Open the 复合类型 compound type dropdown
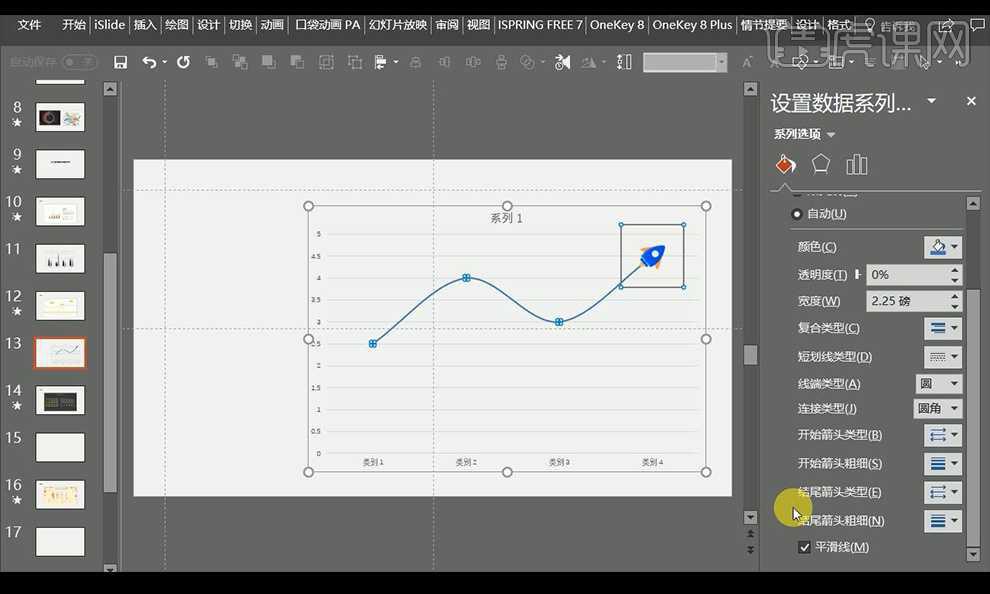The height and width of the screenshot is (594, 990). 943,328
